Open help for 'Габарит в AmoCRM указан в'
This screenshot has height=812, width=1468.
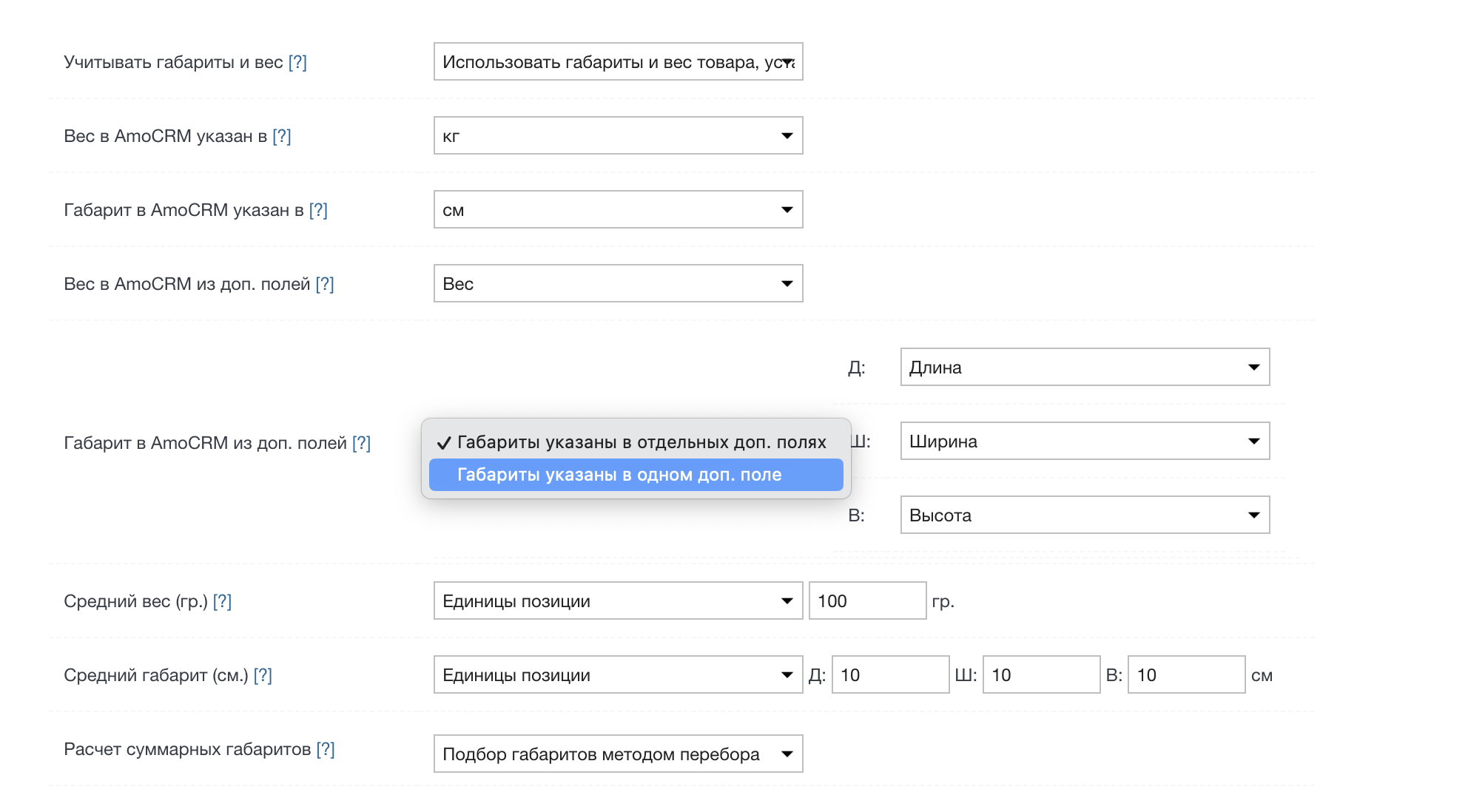click(x=318, y=210)
